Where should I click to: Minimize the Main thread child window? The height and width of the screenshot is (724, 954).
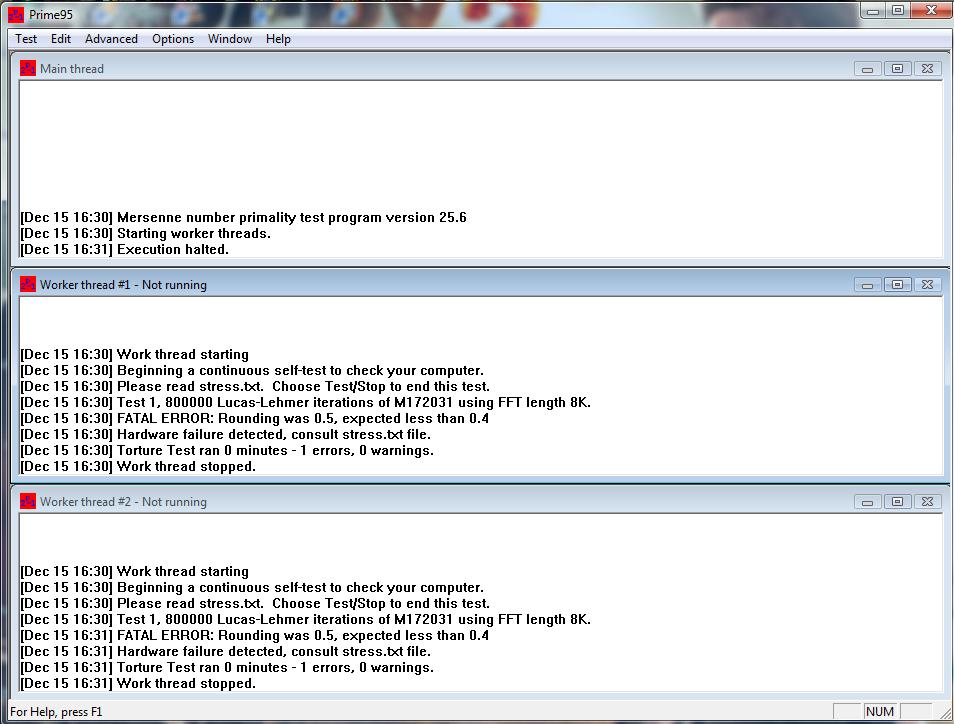(x=868, y=69)
